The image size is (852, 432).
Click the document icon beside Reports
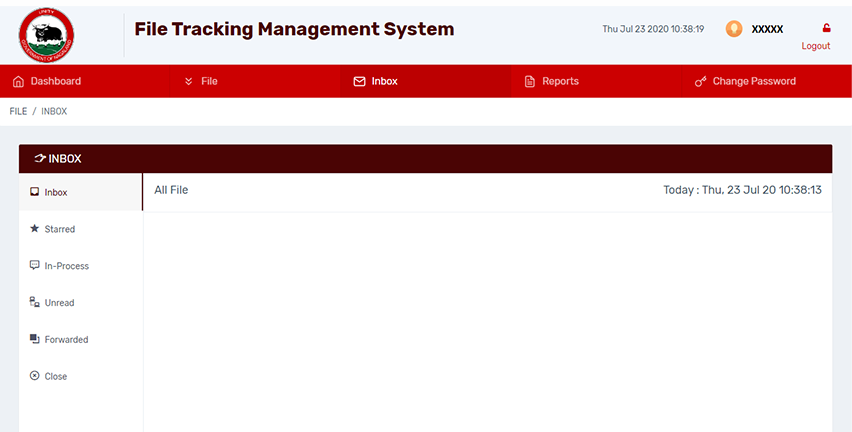530,81
